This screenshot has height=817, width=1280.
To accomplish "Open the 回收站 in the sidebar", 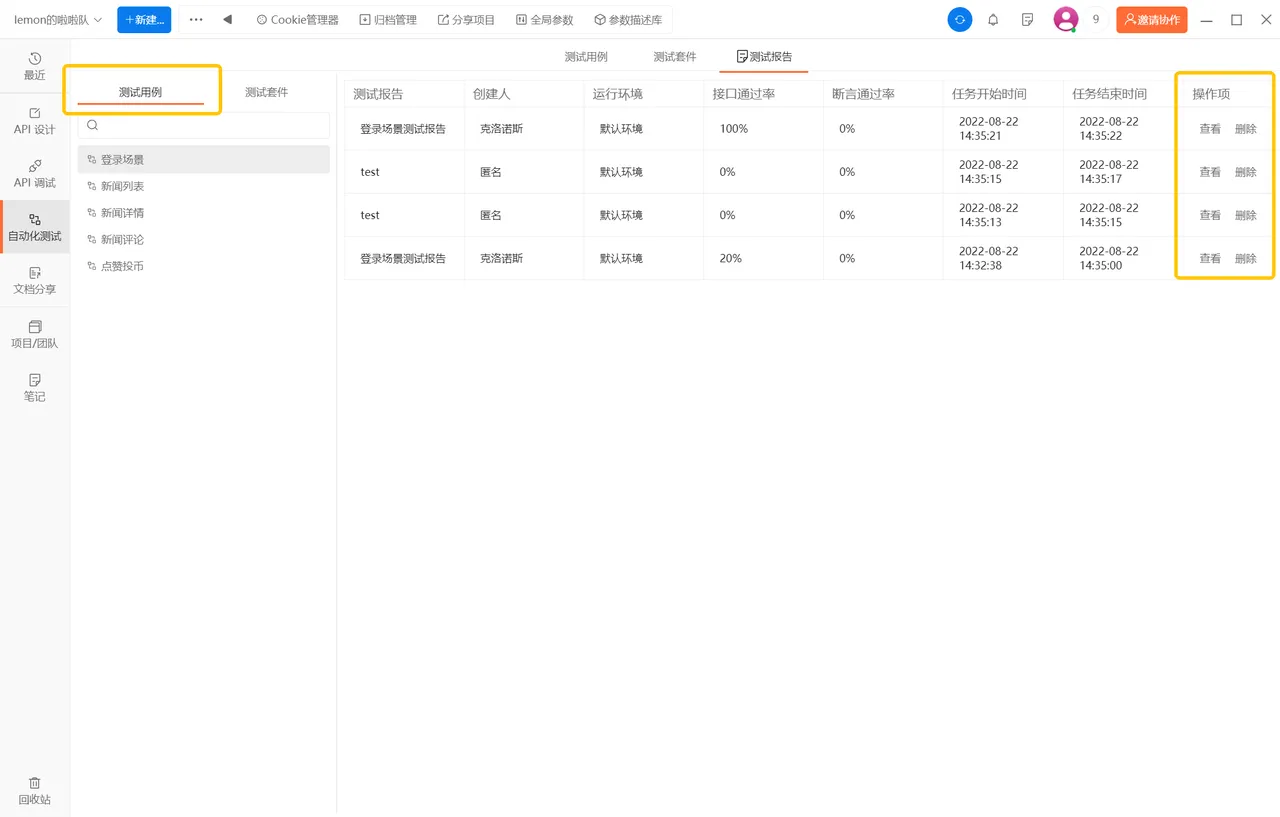I will (x=34, y=790).
